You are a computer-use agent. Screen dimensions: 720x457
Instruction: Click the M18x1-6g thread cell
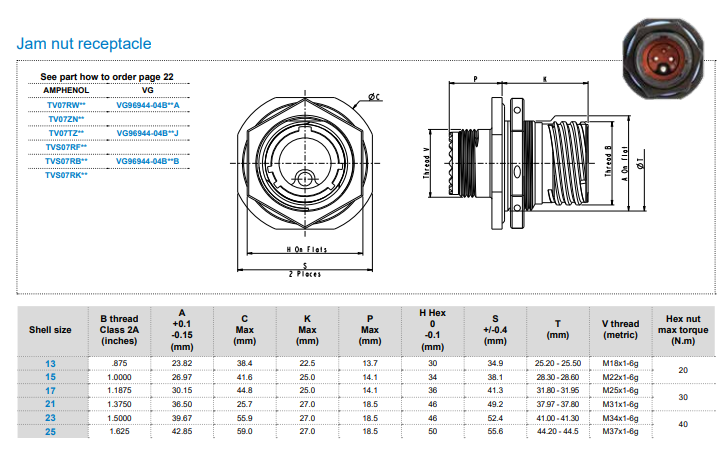click(x=620, y=362)
